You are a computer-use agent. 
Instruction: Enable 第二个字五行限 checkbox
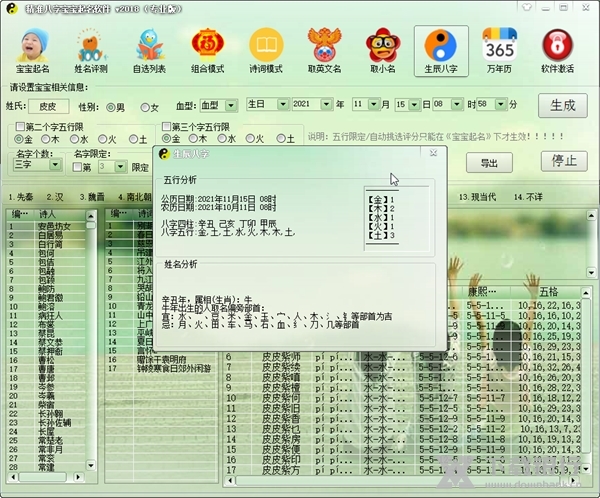20,126
